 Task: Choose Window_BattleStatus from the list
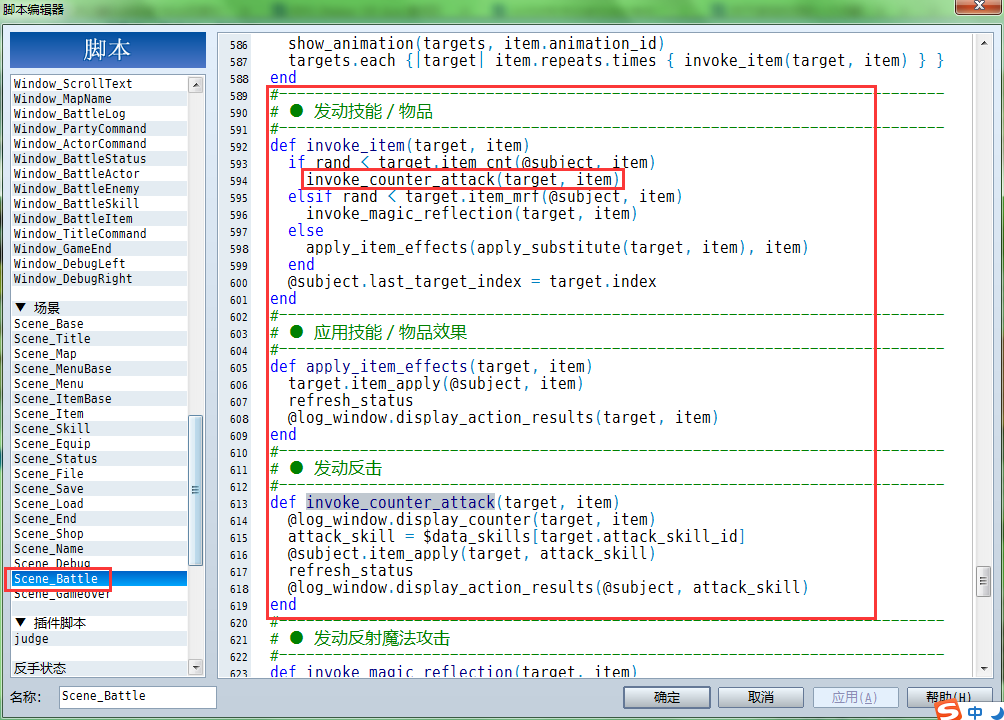coord(99,159)
